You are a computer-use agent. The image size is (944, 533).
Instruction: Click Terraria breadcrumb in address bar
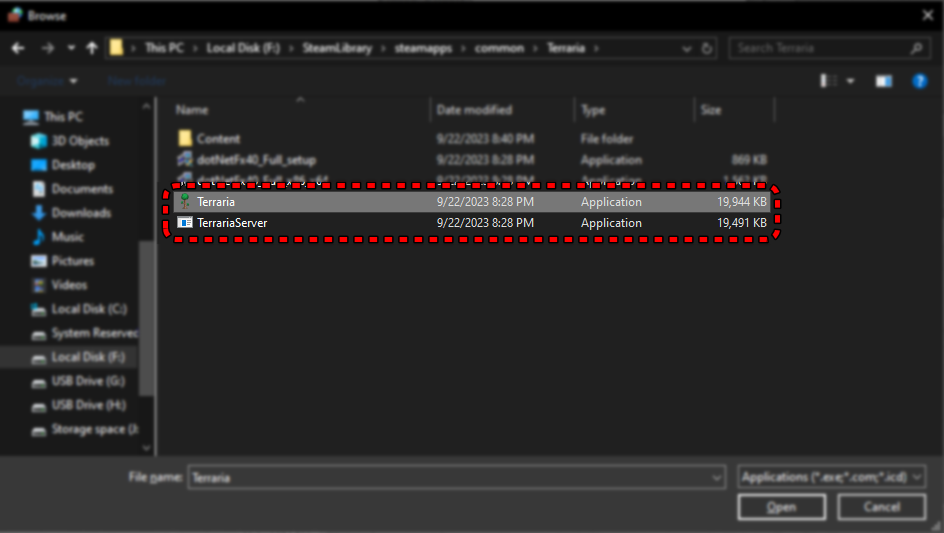[566, 48]
